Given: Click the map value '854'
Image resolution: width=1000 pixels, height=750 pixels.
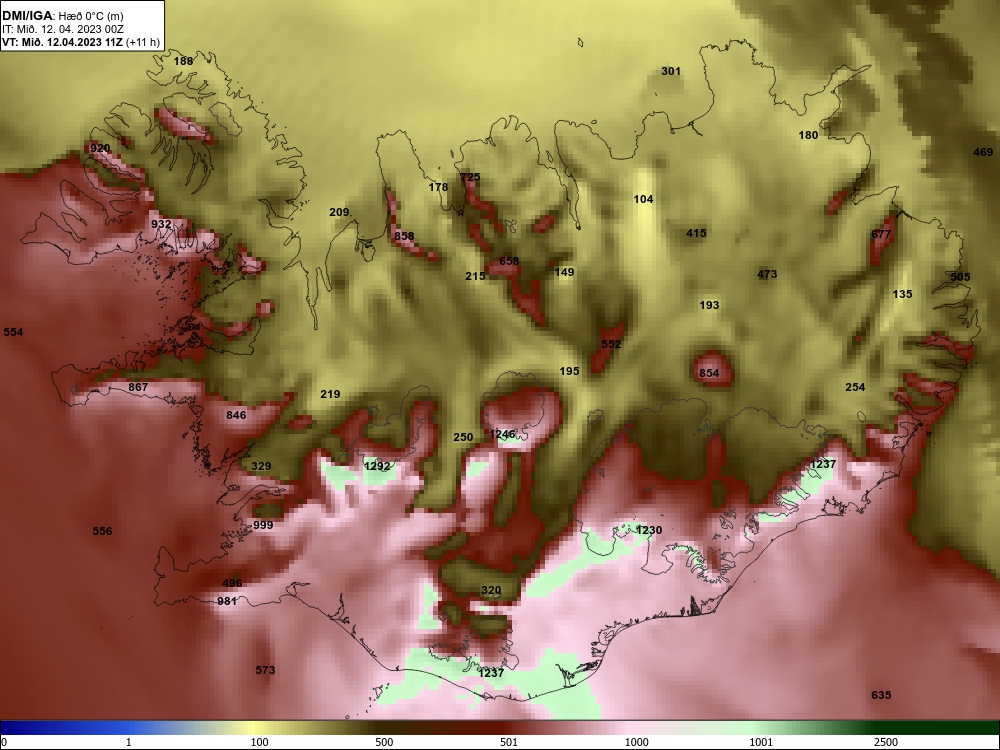Looking at the screenshot, I should (x=709, y=372).
